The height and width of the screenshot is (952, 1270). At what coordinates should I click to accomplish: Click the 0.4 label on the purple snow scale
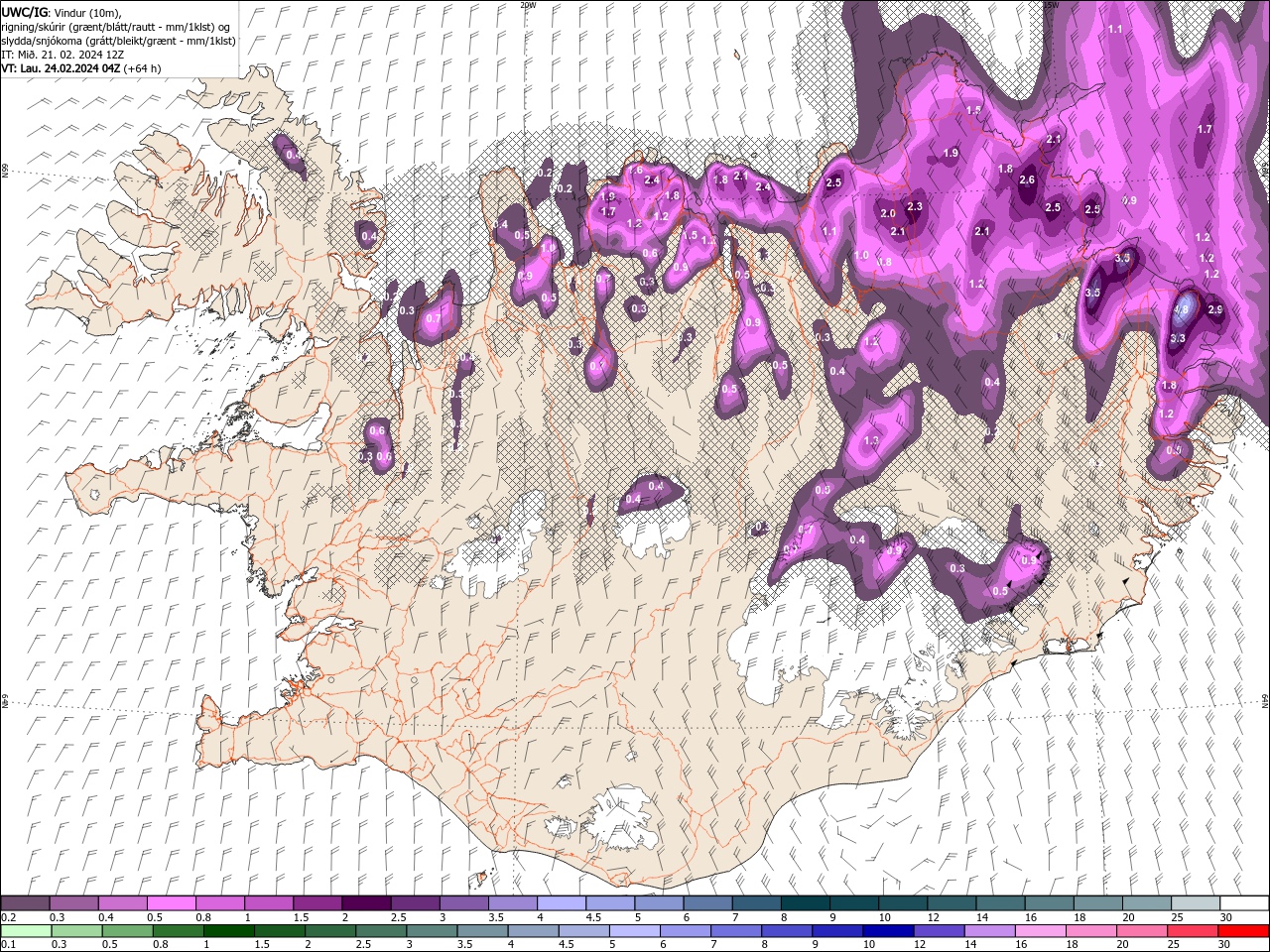coord(106,917)
